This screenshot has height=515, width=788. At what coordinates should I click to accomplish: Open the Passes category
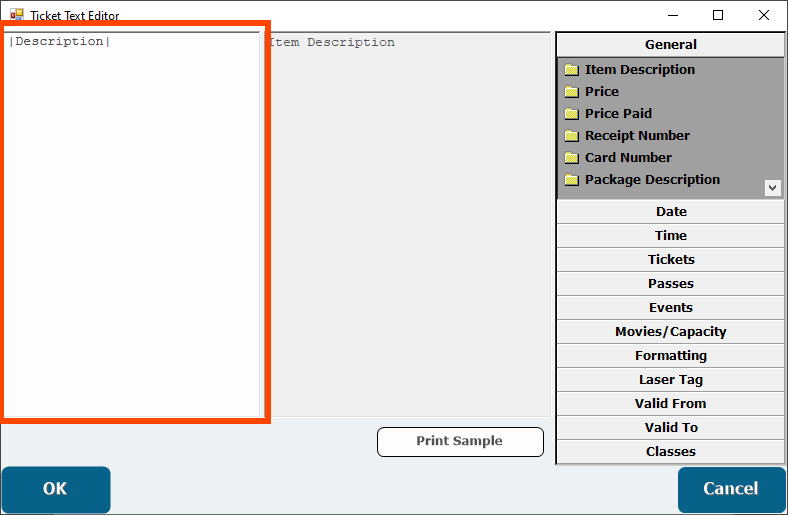(670, 284)
